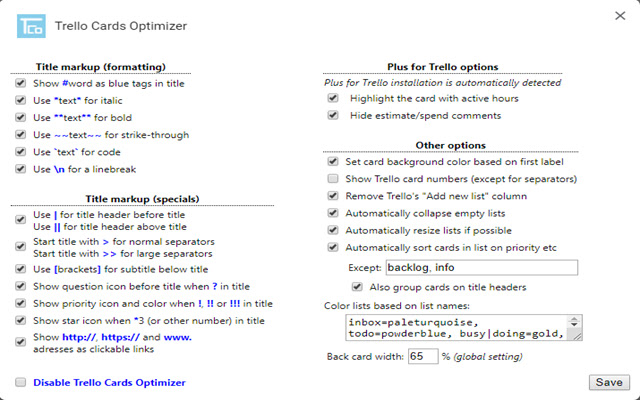Image resolution: width=640 pixels, height=400 pixels.
Task: Toggle 'Use **text** for bold' checkbox
Action: 21,118
